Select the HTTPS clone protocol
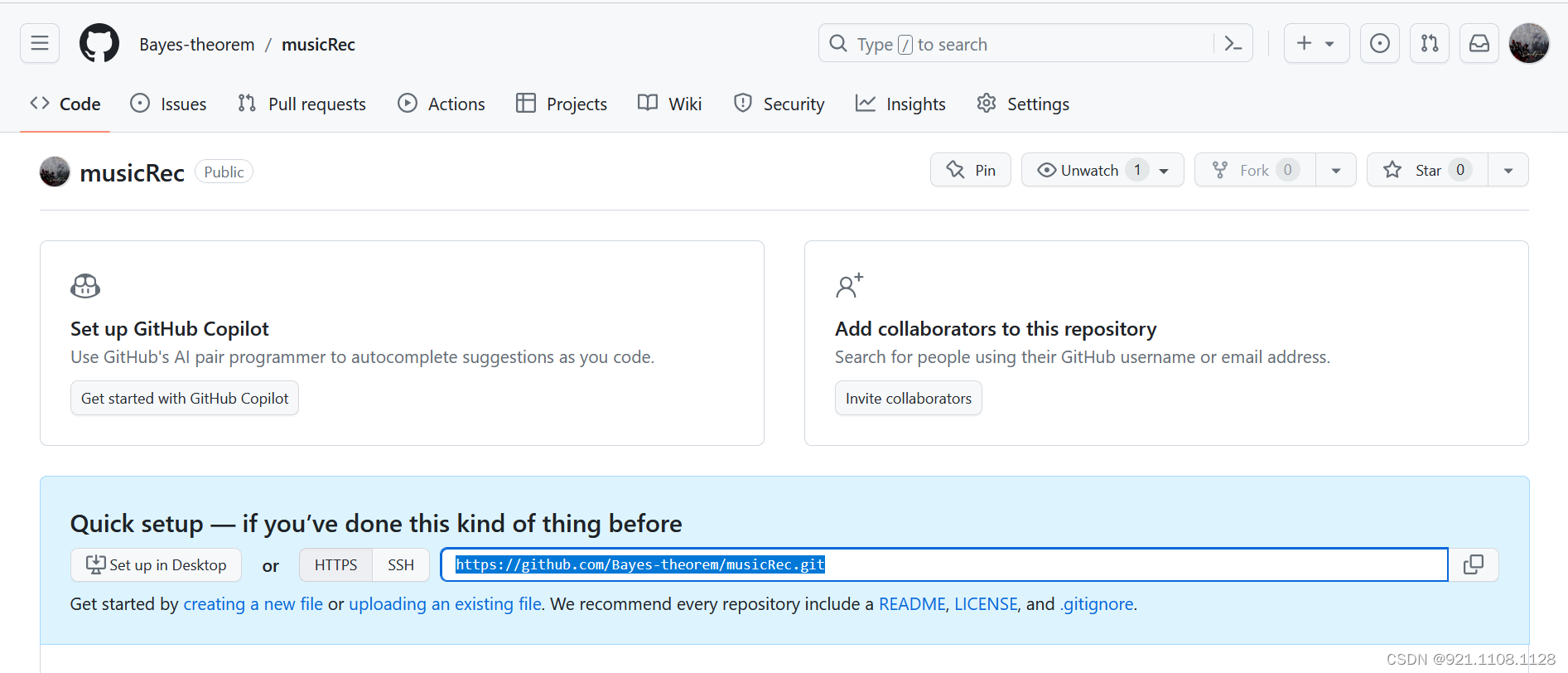Image resolution: width=1568 pixels, height=673 pixels. (x=335, y=564)
